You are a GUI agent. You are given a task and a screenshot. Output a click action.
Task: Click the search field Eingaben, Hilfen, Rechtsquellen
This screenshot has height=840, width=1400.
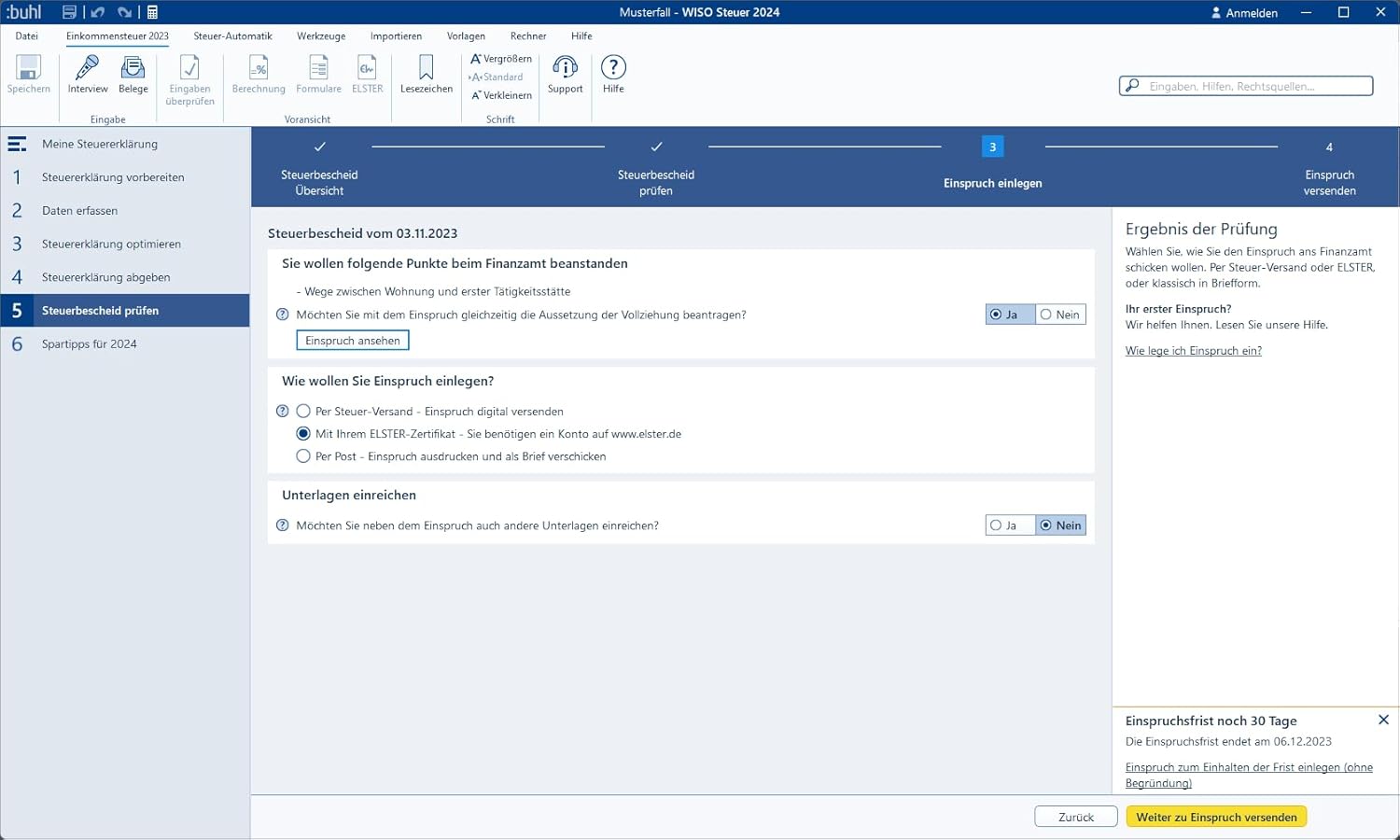pyautogui.click(x=1246, y=86)
